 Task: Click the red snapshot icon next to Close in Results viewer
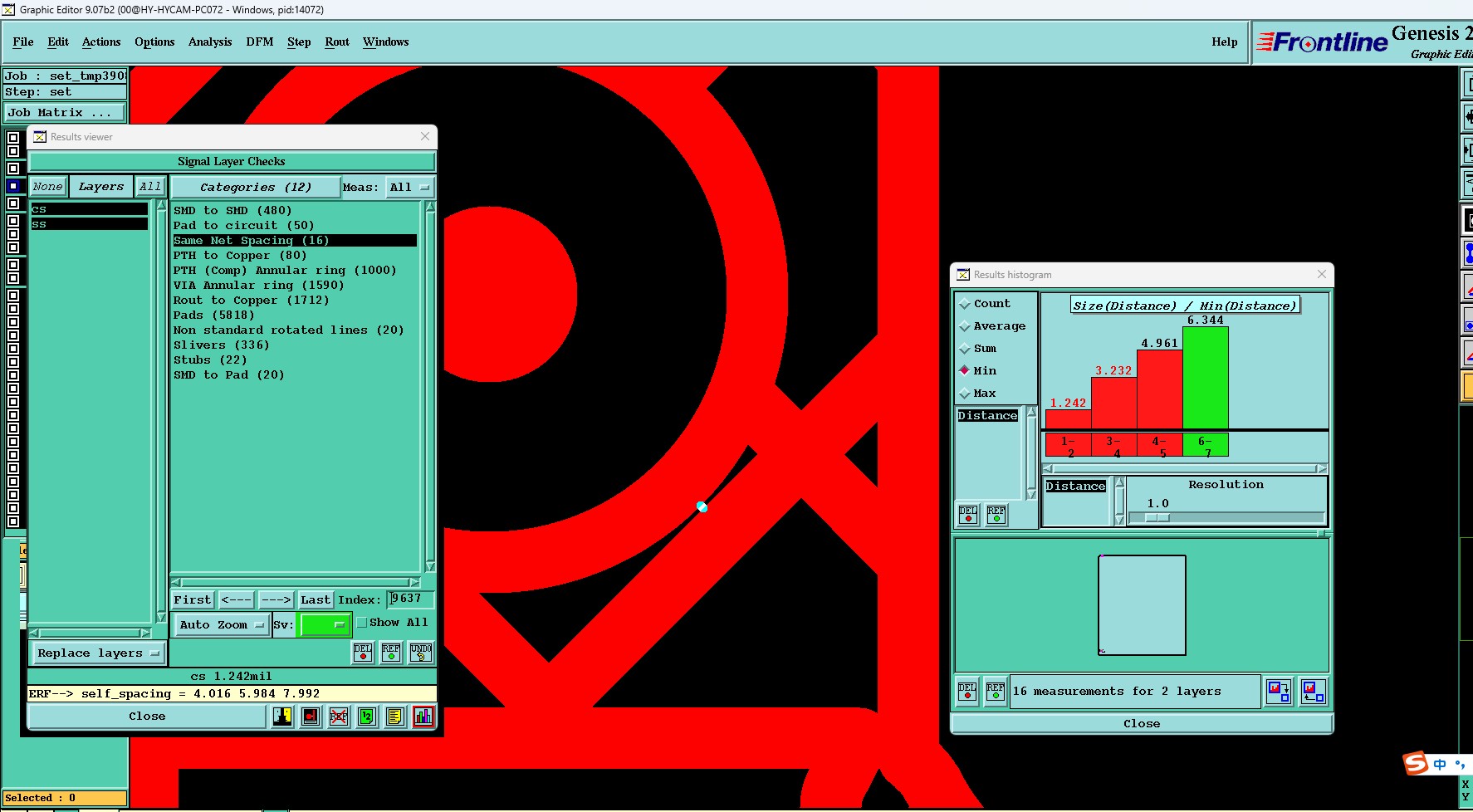pos(311,717)
